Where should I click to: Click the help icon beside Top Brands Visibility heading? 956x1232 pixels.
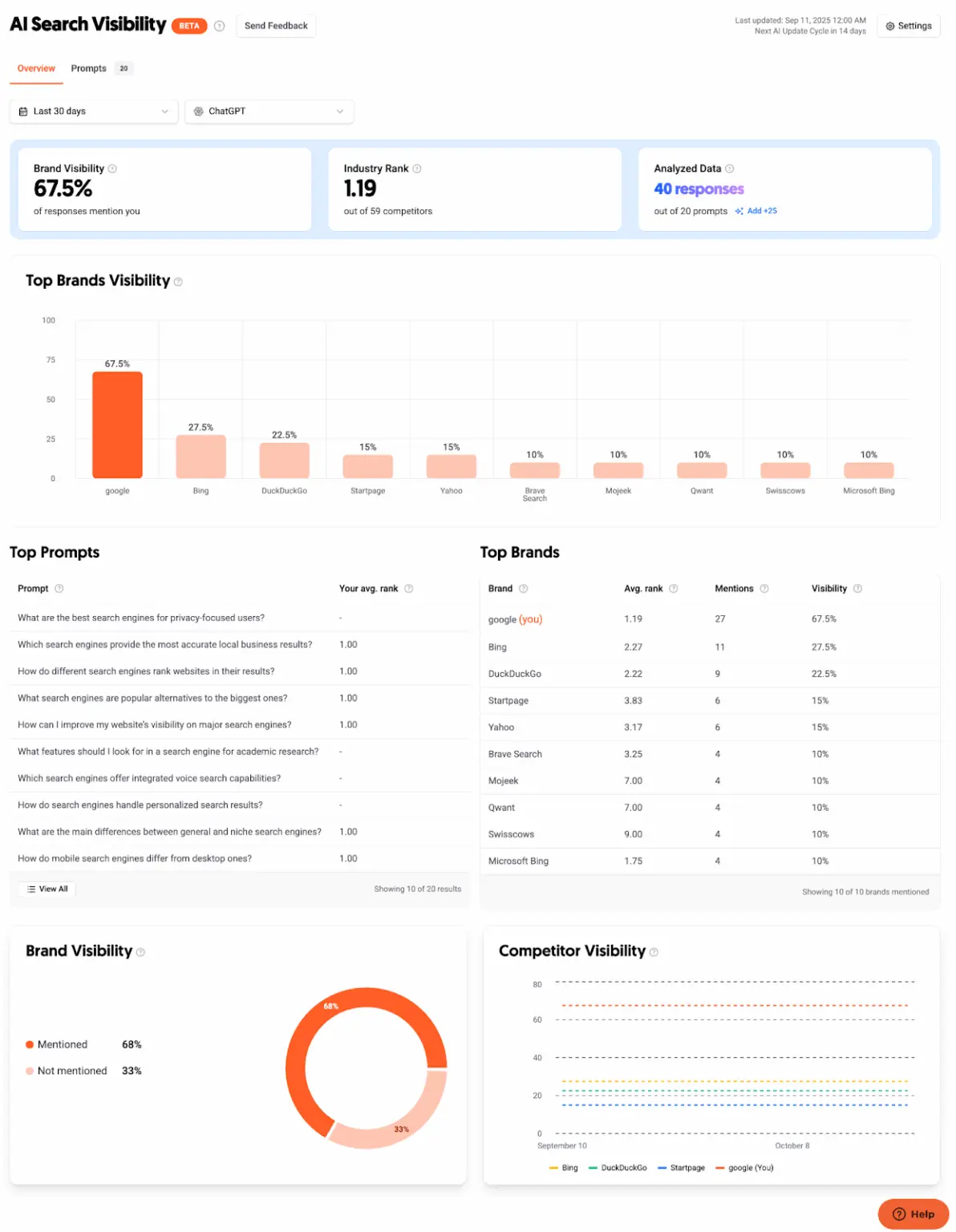coord(179,282)
